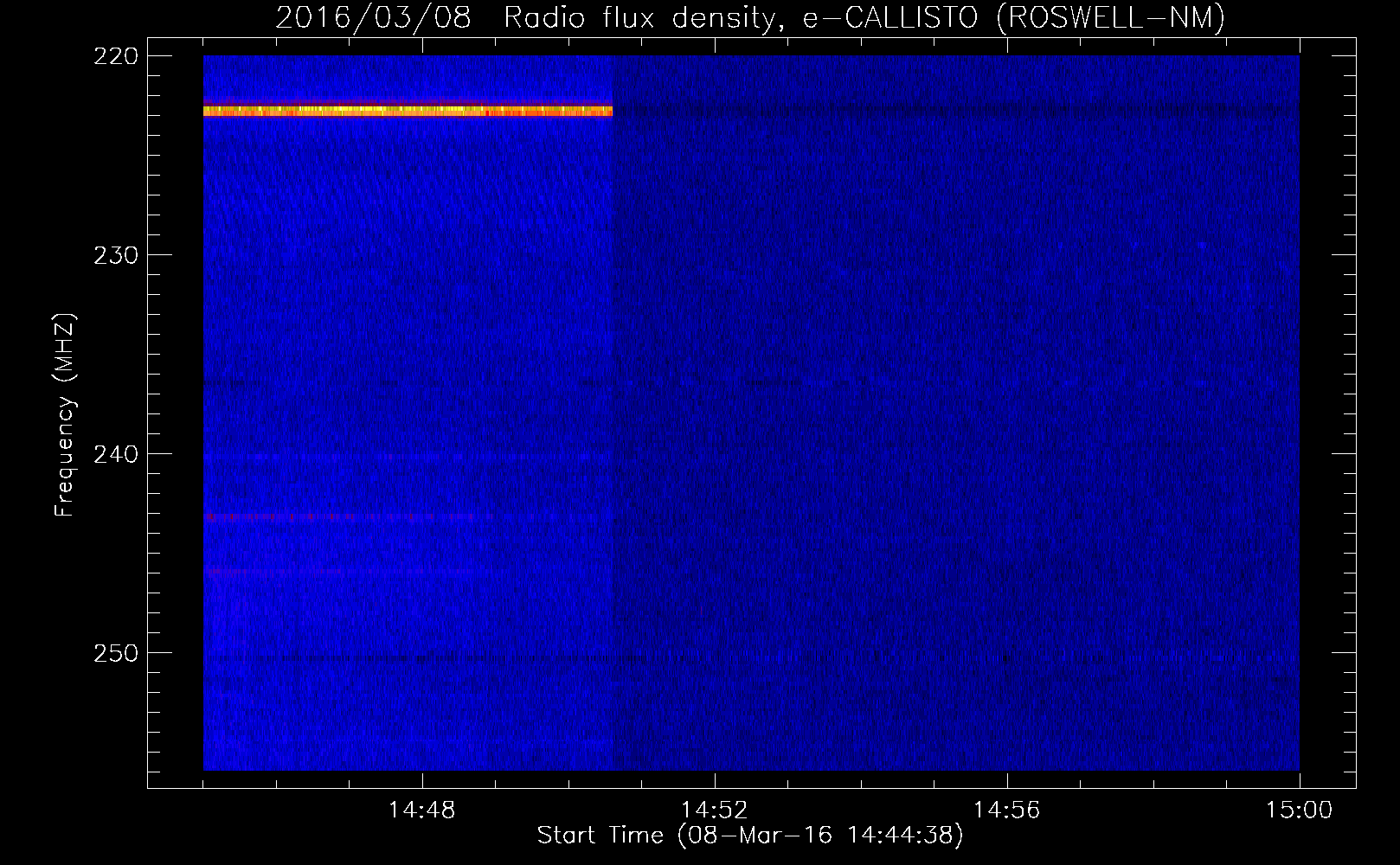Click the 250 frequency tick label
This screenshot has height=865, width=1400.
tap(115, 653)
